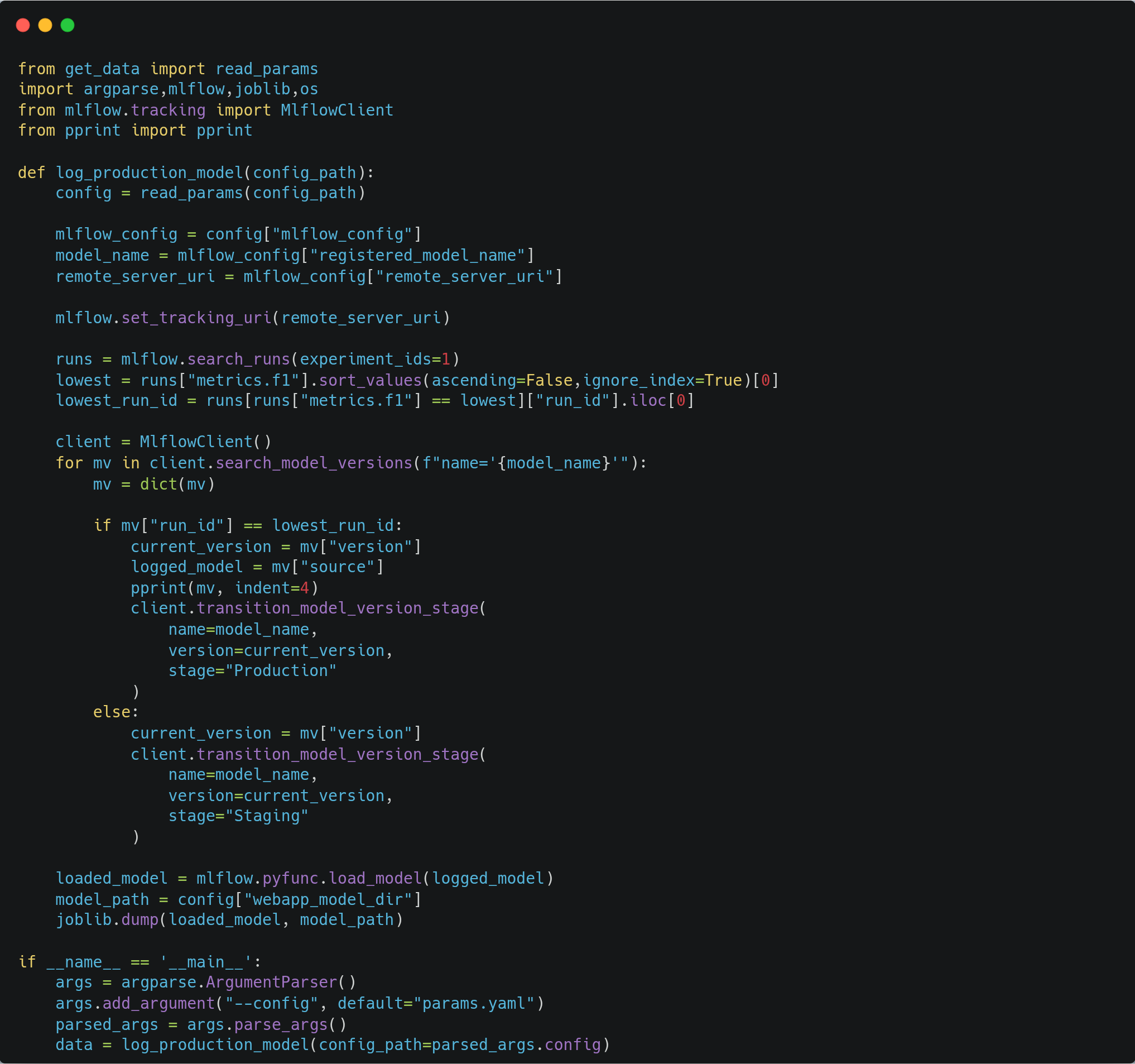Image resolution: width=1135 pixels, height=1064 pixels.
Task: Click the else keyword
Action: (112, 712)
